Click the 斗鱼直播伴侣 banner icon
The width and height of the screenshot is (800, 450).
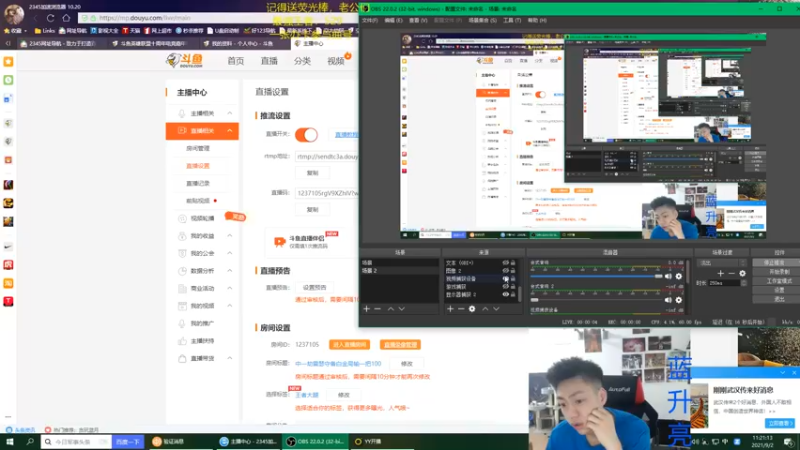pyautogui.click(x=279, y=242)
